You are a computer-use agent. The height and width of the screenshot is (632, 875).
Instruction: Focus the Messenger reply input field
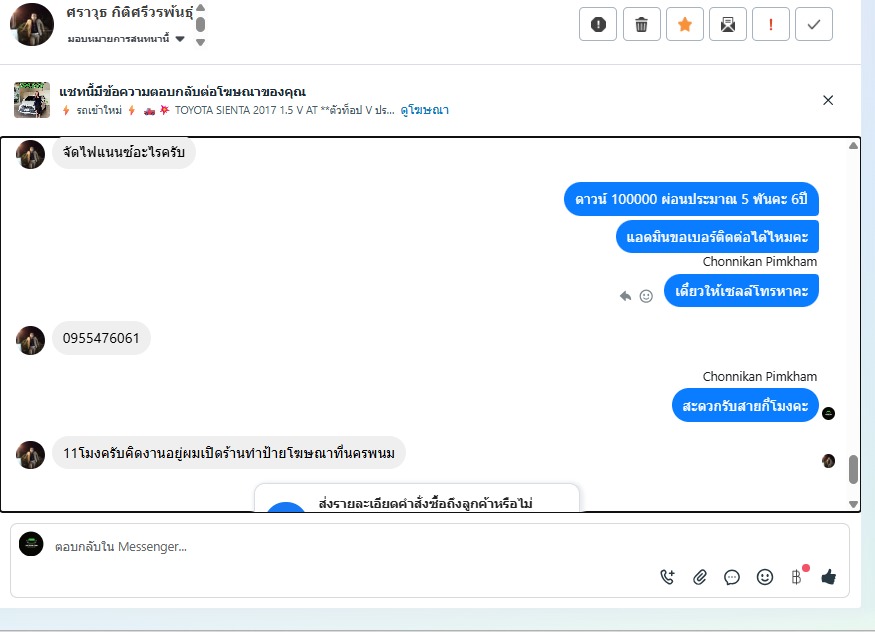point(430,547)
